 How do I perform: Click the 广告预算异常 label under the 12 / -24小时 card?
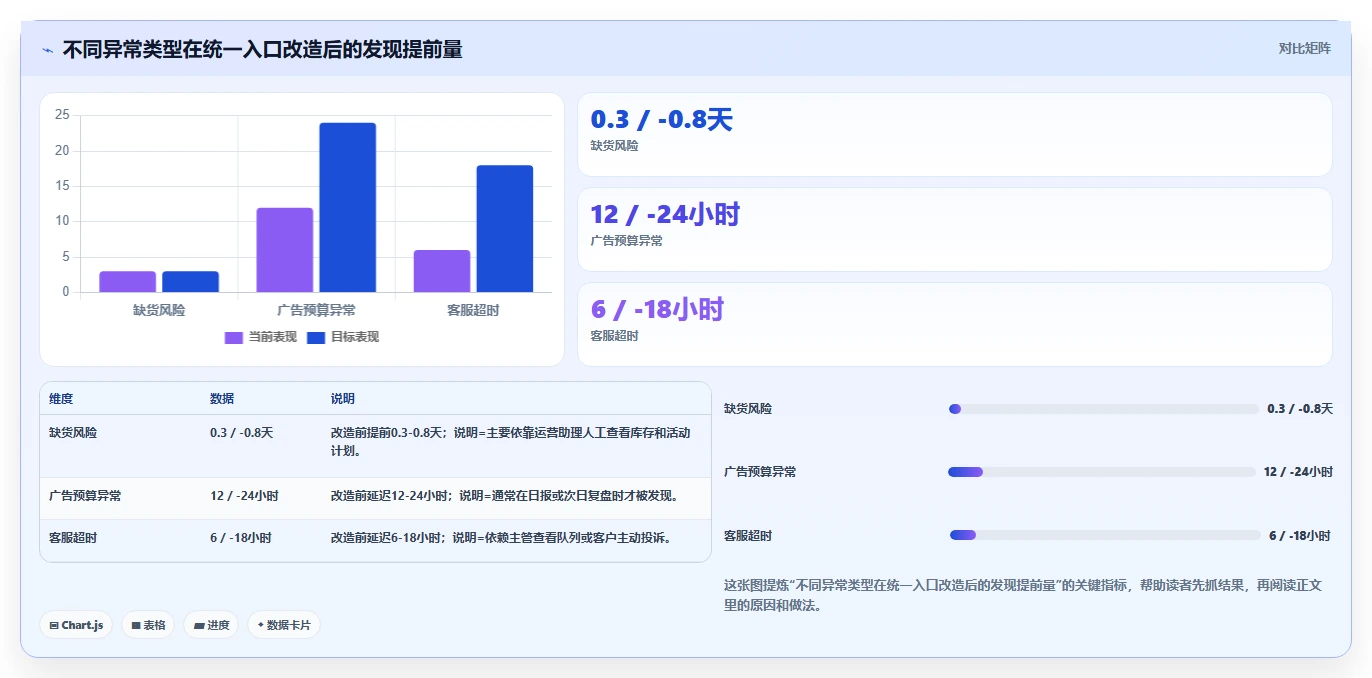[626, 241]
